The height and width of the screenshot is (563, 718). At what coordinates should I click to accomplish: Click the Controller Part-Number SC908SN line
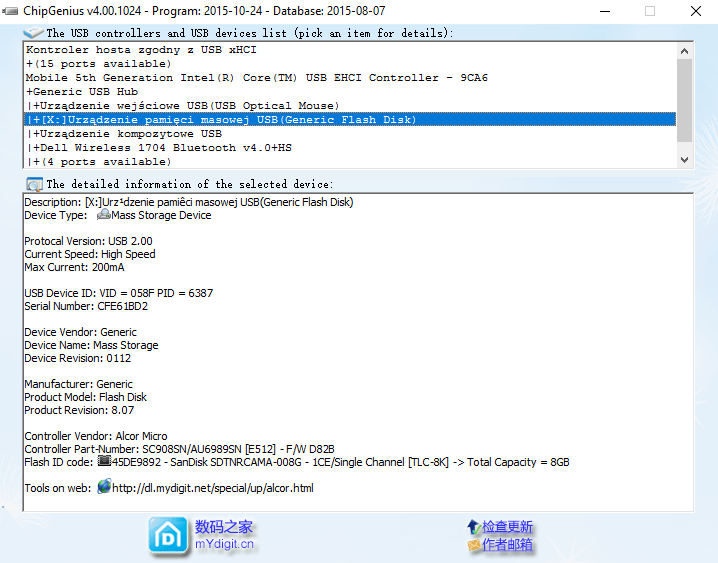(180, 449)
